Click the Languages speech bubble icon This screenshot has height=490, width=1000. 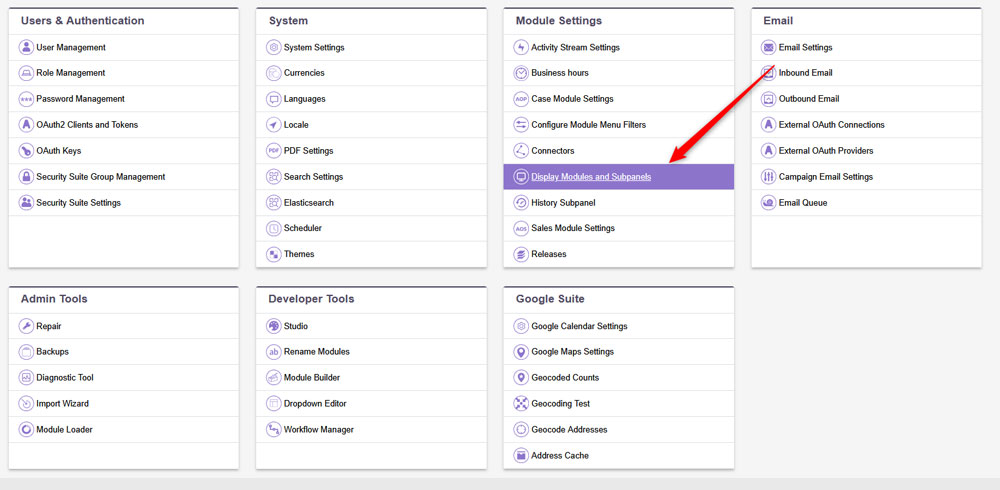click(274, 99)
